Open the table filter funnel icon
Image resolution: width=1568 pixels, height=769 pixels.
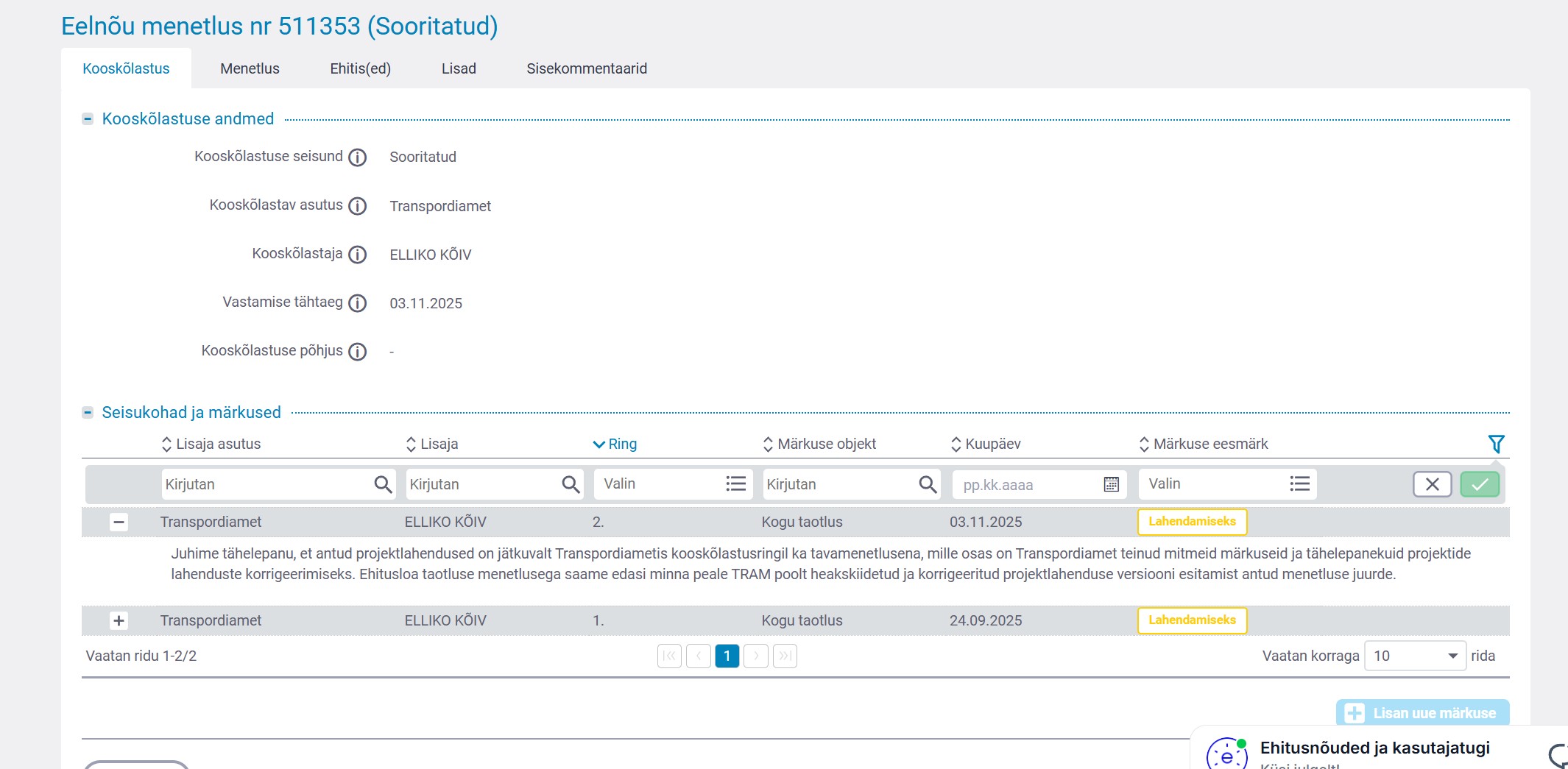pos(1496,444)
